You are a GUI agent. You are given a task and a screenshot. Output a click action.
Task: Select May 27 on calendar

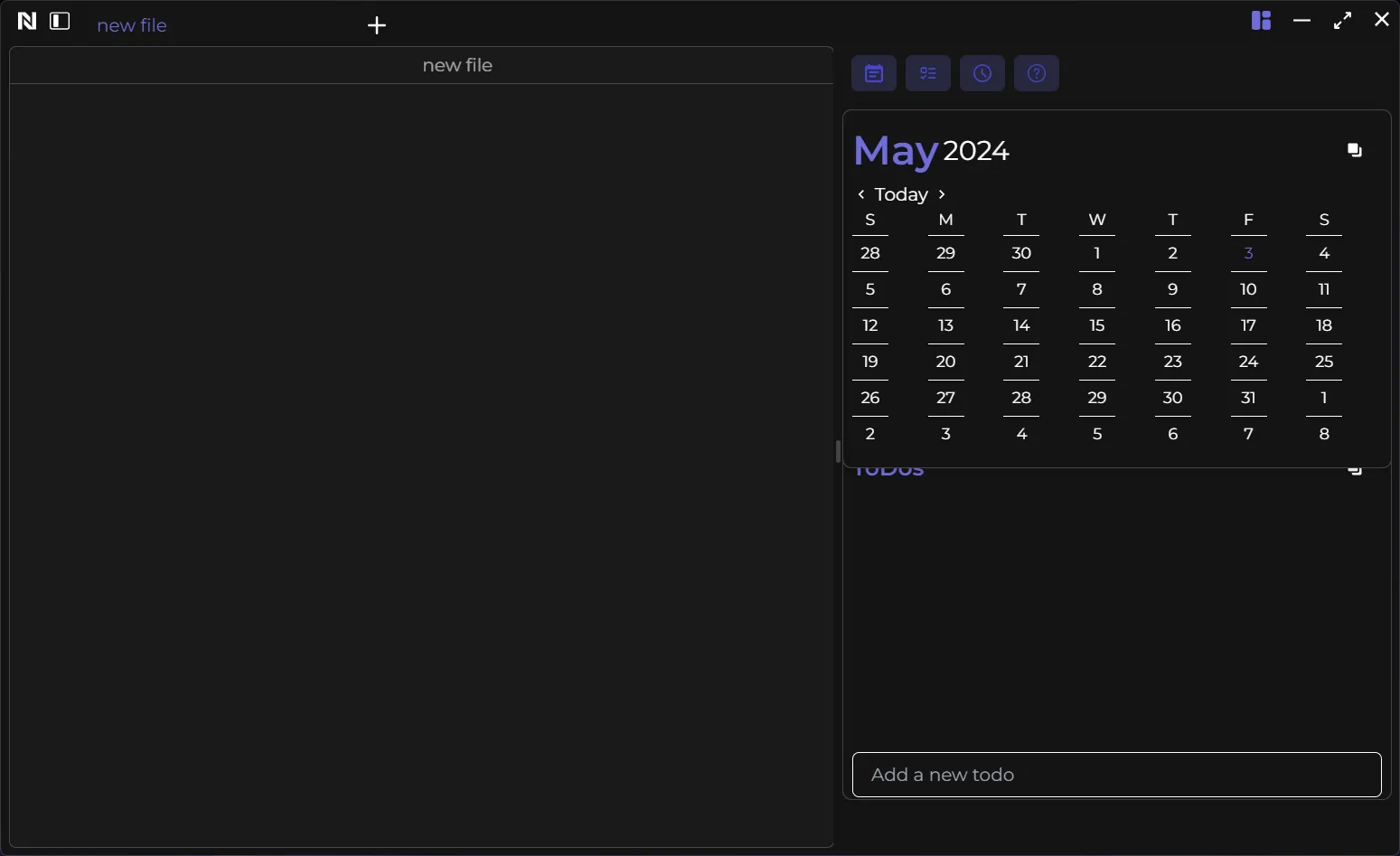click(946, 398)
